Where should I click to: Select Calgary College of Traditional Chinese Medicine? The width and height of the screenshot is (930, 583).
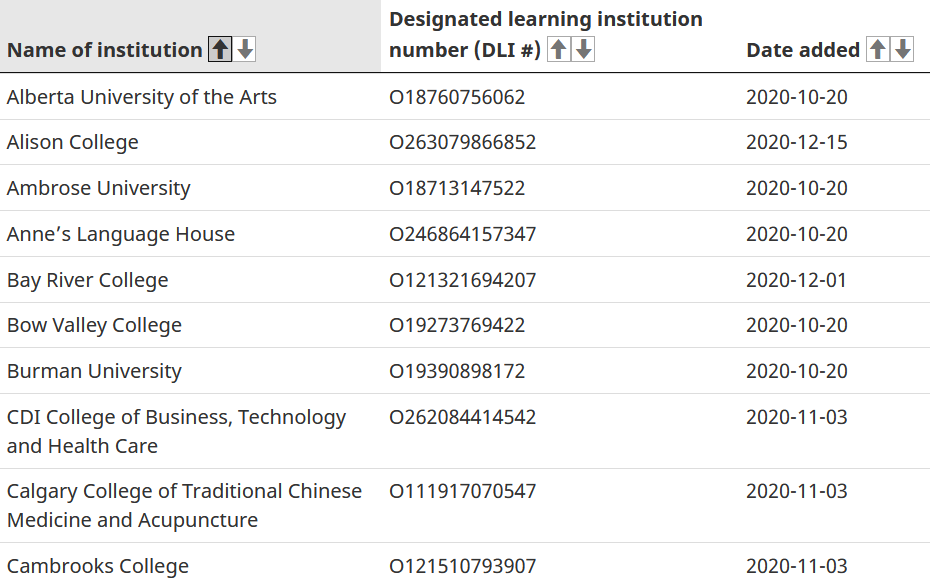click(x=184, y=505)
